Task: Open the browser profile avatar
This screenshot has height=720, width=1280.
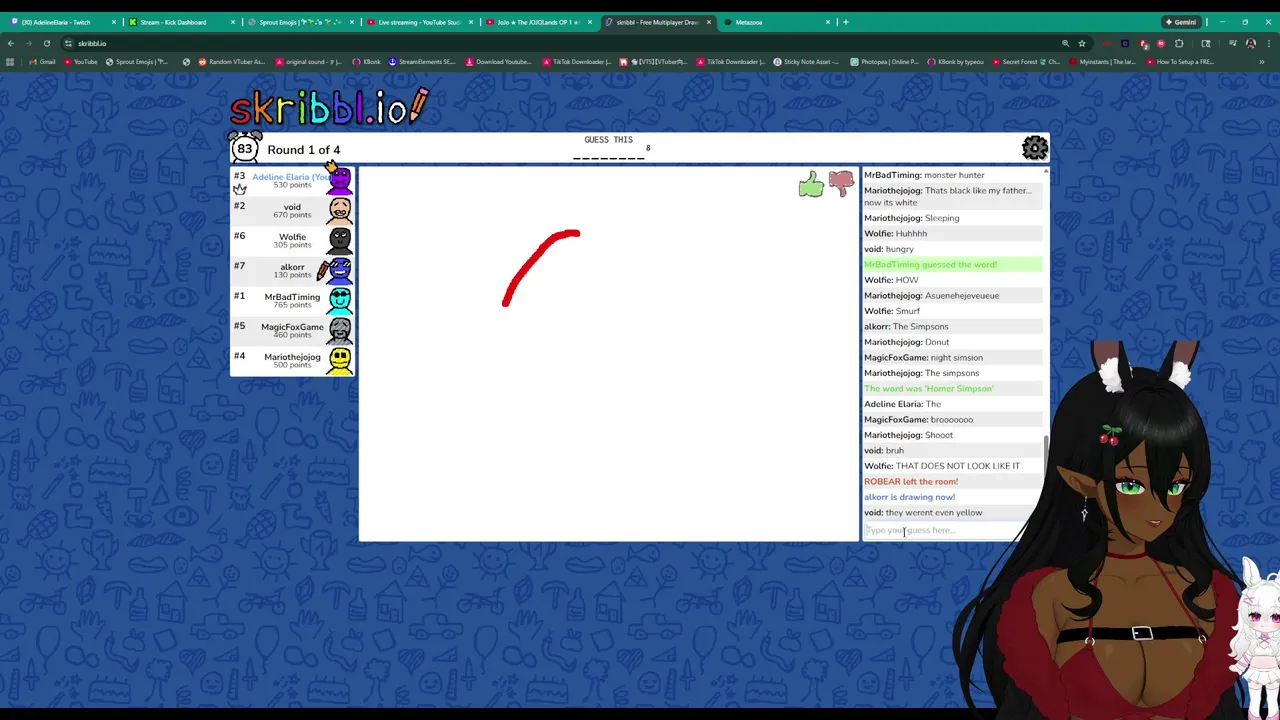Action: [x=1250, y=43]
